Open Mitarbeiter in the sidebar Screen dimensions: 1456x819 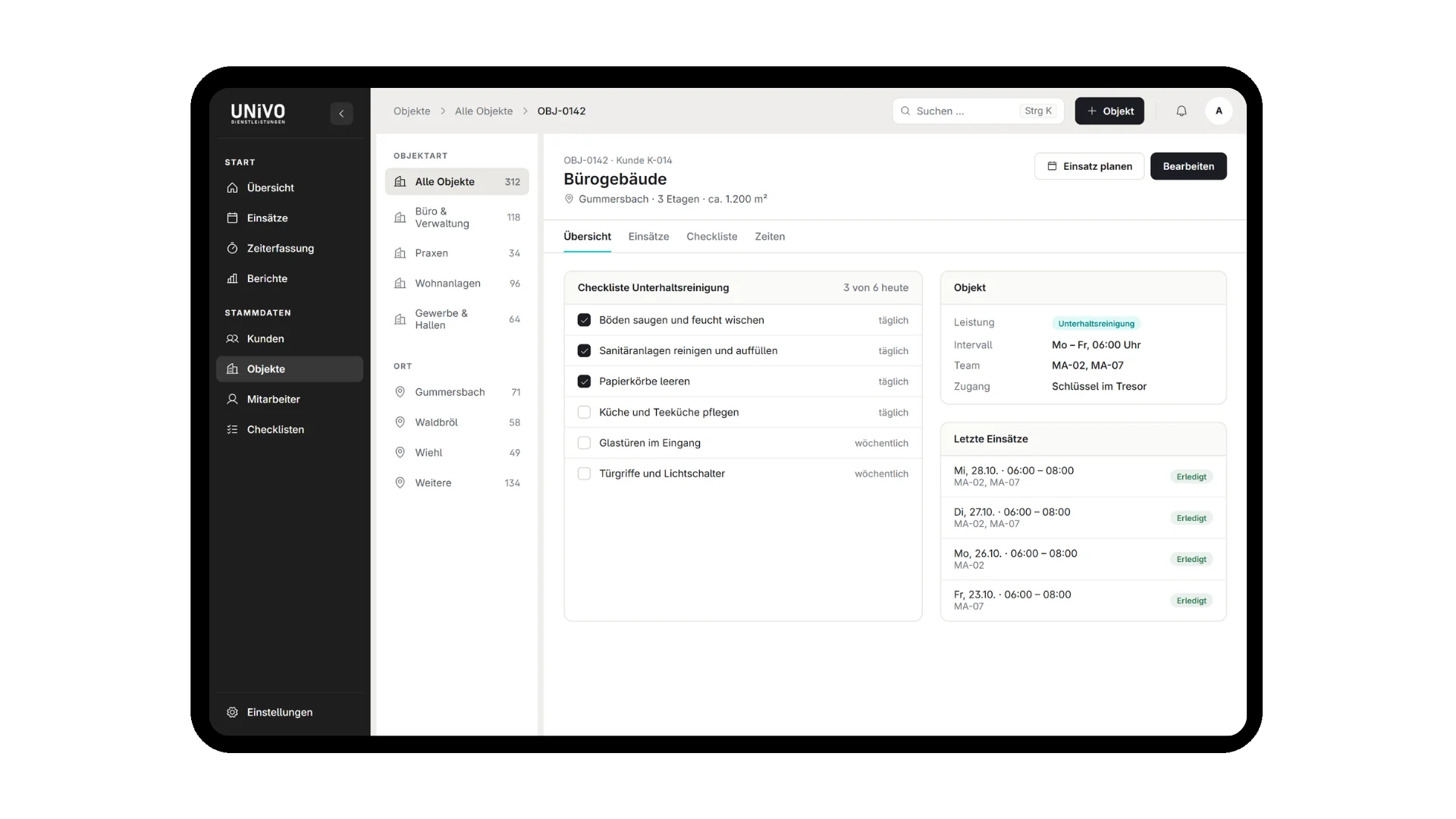pos(290,400)
